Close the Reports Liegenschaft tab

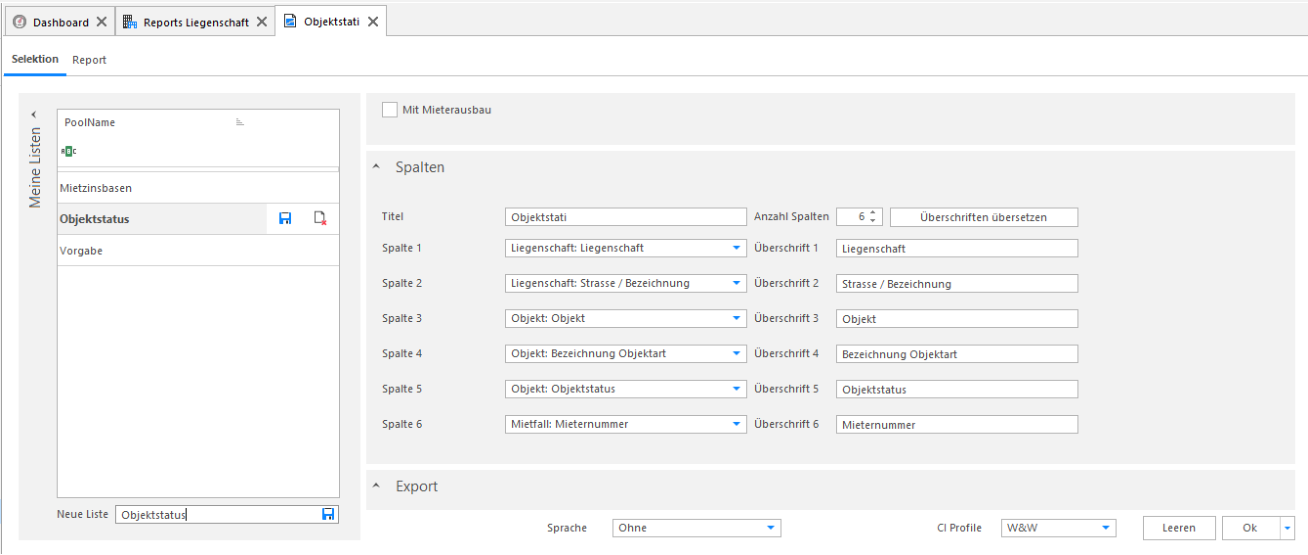point(261,22)
